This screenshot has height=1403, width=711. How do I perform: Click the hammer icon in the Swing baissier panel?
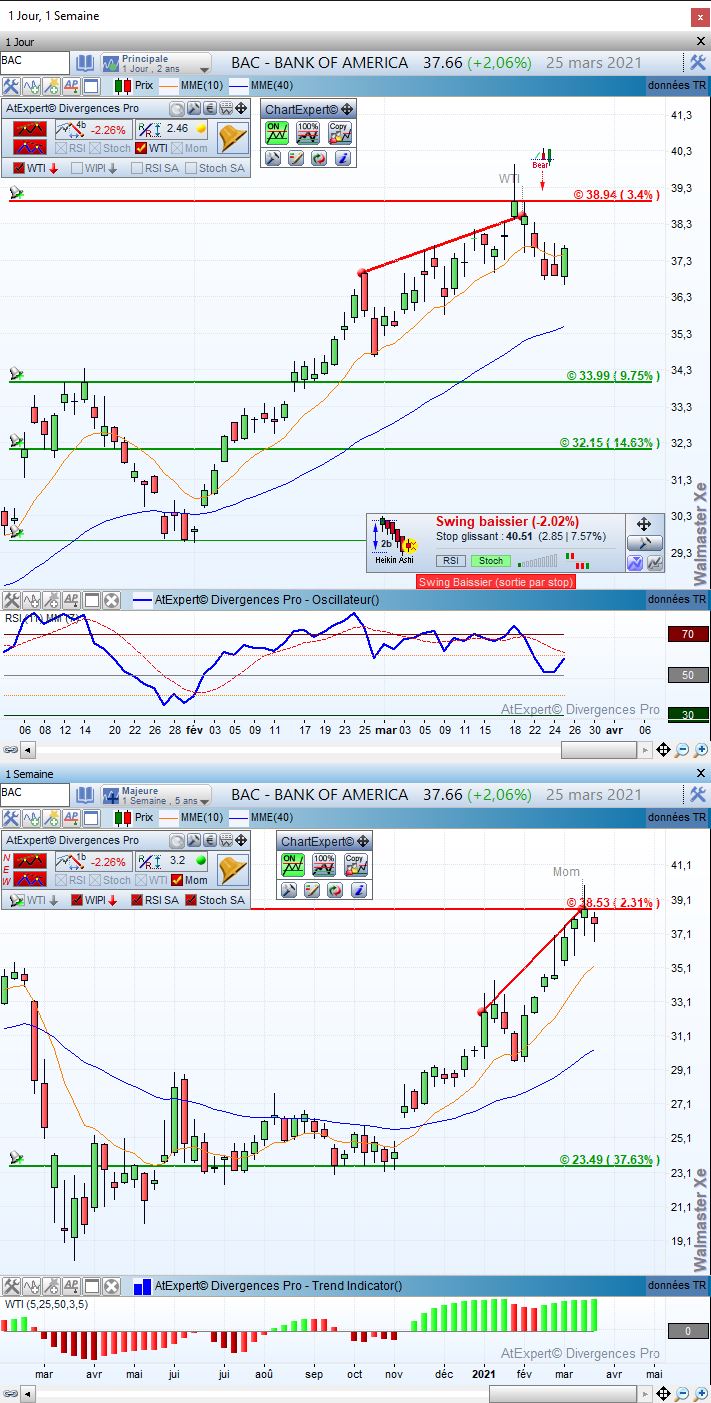[x=644, y=543]
